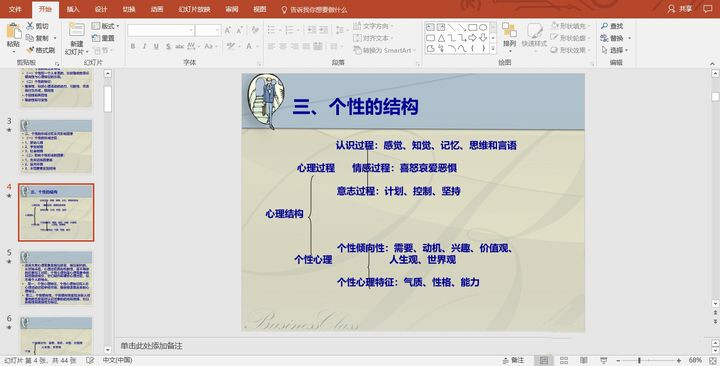Insert a text box from the shapes gallery

[x=430, y=27]
